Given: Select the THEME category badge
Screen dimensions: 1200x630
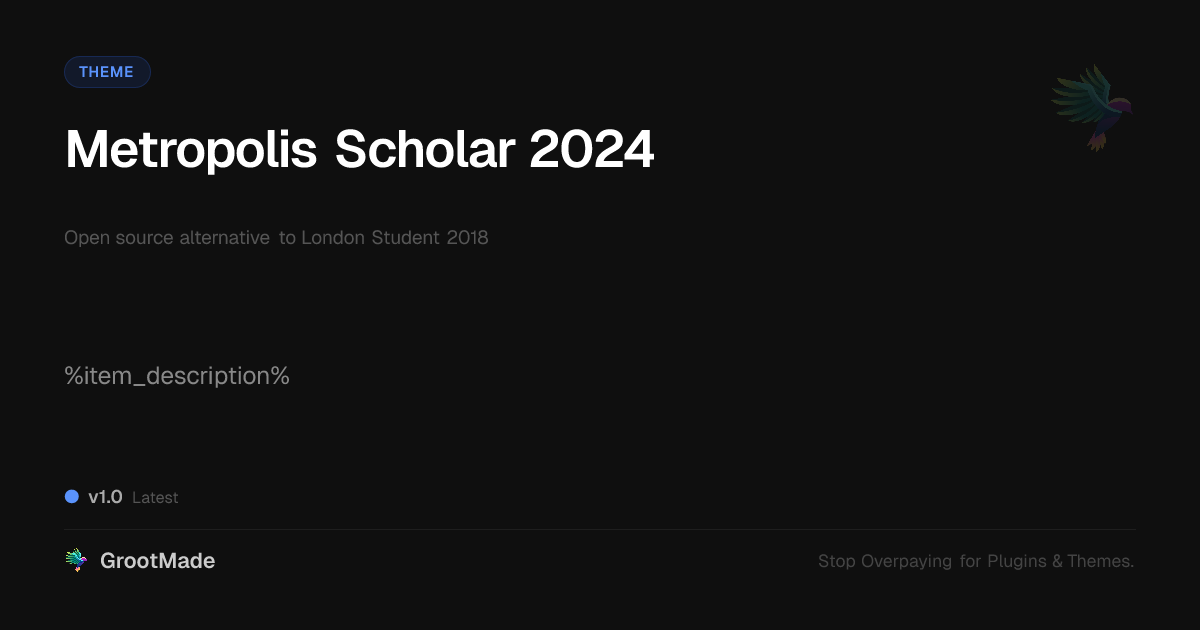Looking at the screenshot, I should click(x=107, y=72).
